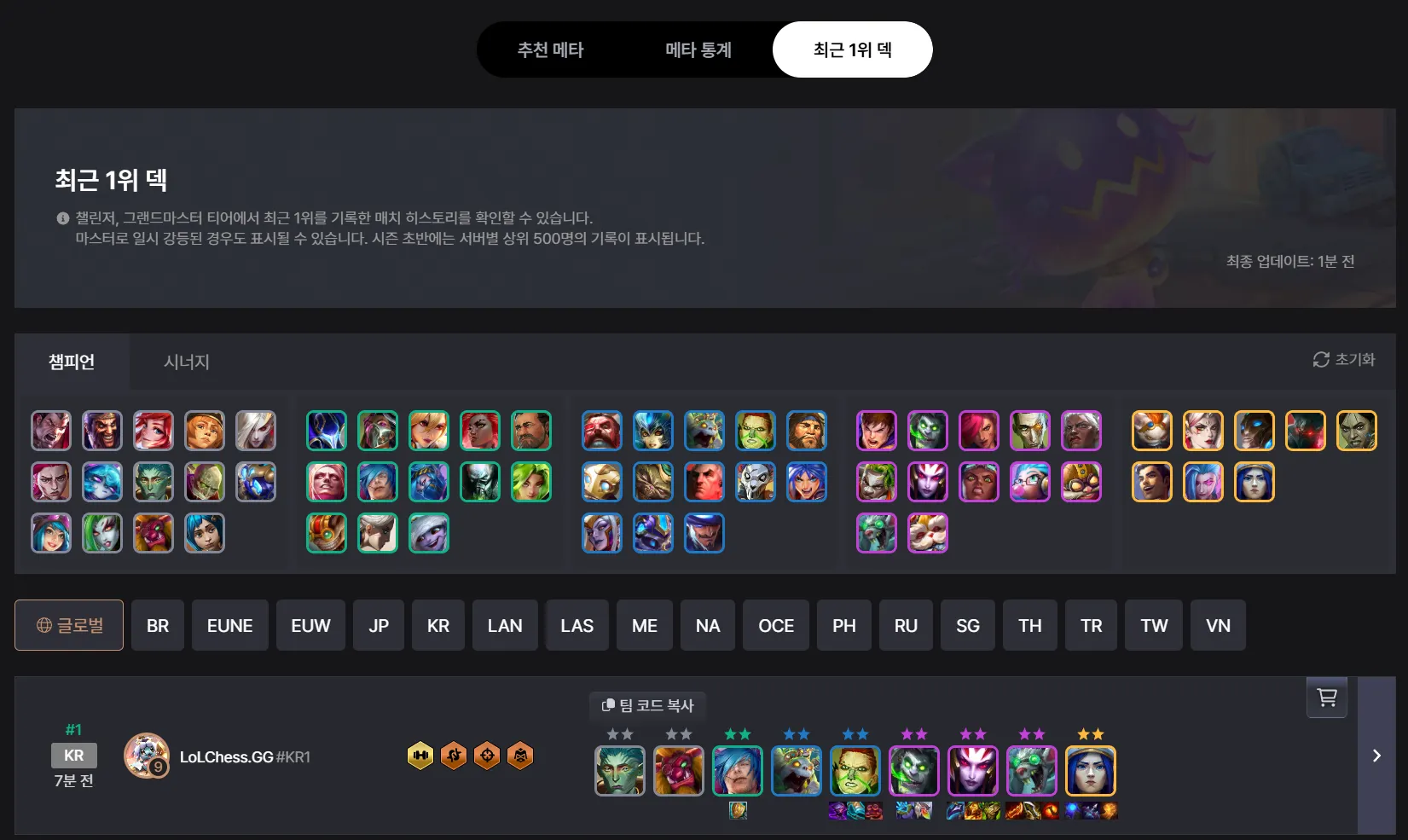Image resolution: width=1408 pixels, height=840 pixels.
Task: Click the shopping cart icon
Action: 1327,698
